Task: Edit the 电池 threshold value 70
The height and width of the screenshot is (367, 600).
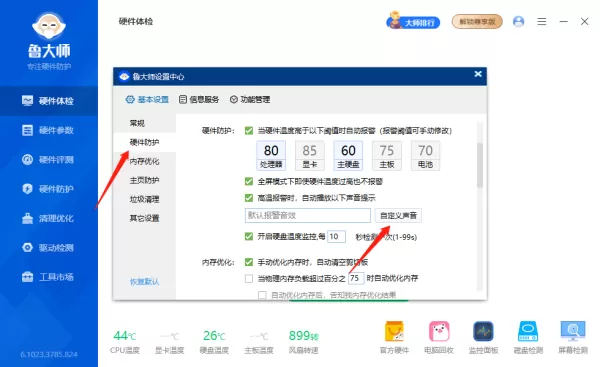Action: coord(425,151)
